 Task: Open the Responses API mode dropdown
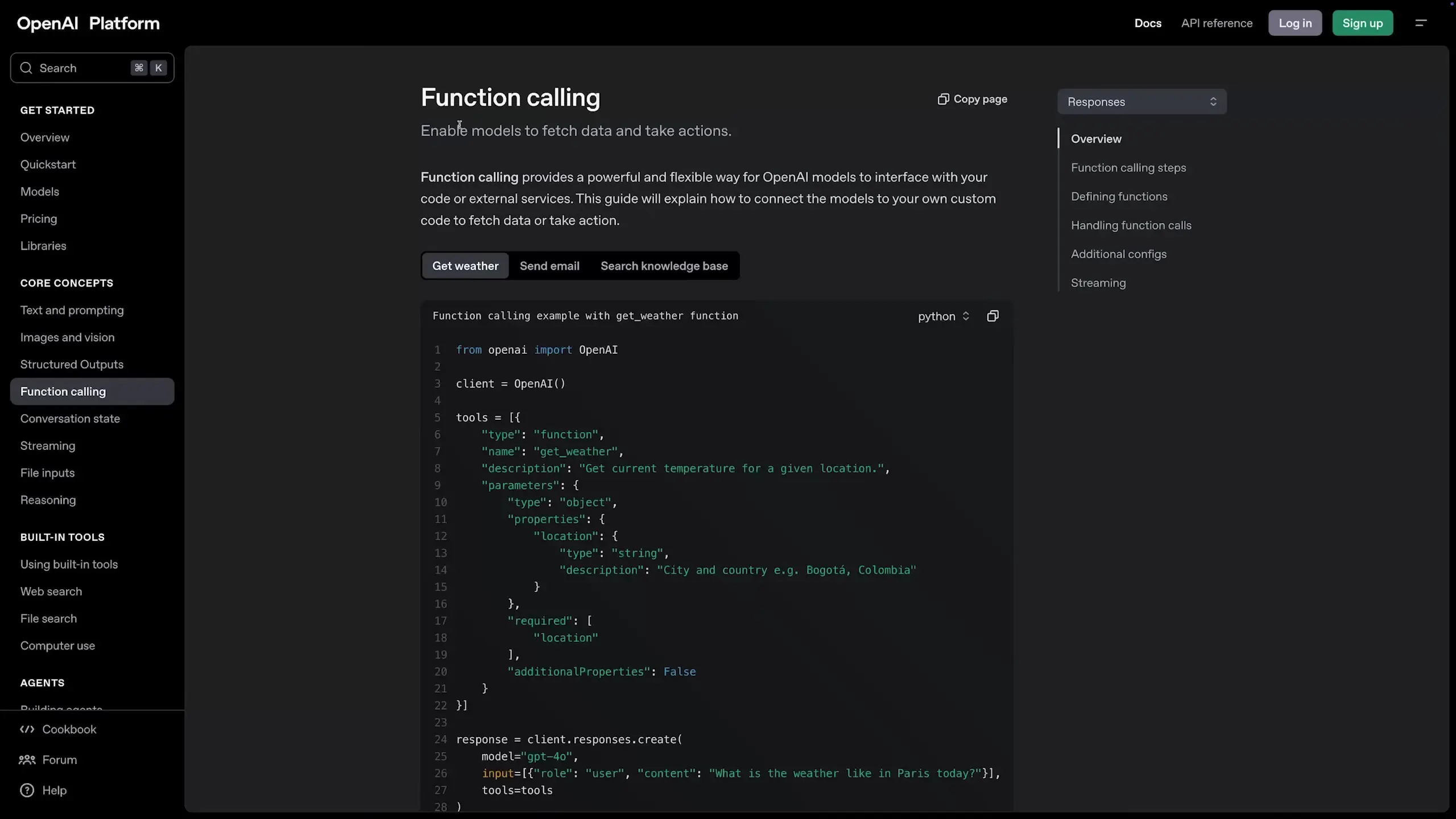1142,102
